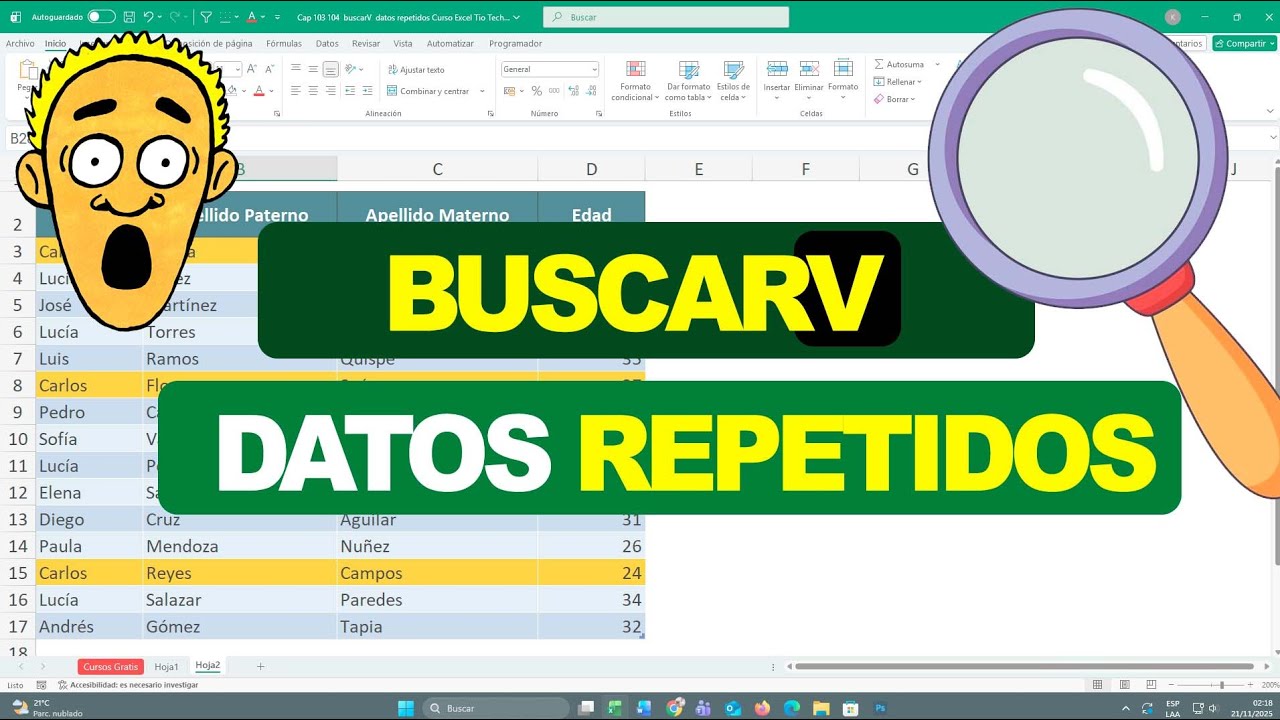This screenshot has width=1280, height=720.
Task: Open Photoshop from the taskbar
Action: 880,708
